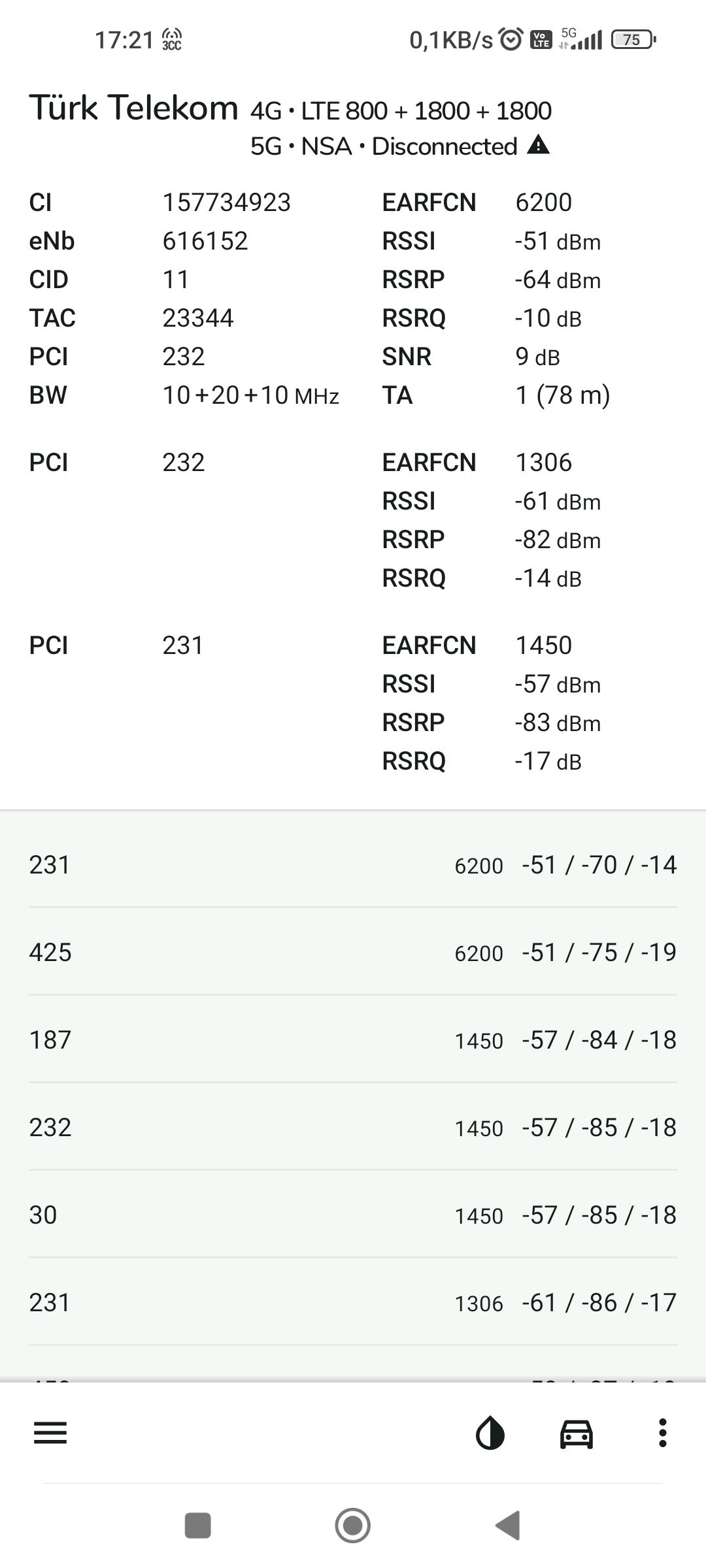Tap the alarm clock status icon

coord(511,40)
